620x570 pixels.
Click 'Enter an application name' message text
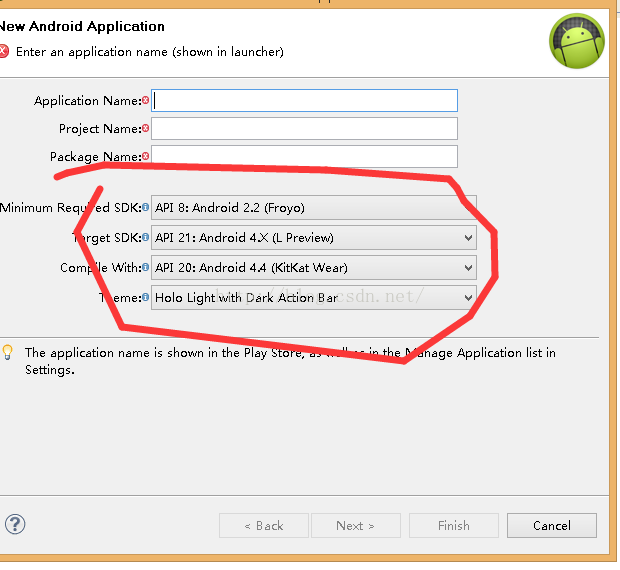150,52
